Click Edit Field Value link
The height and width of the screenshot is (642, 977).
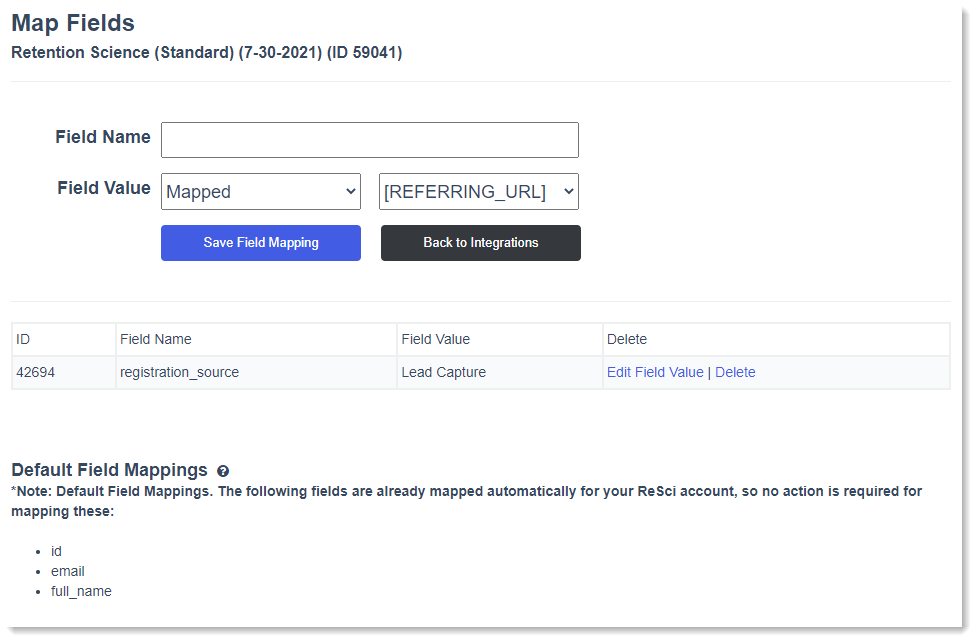click(655, 372)
